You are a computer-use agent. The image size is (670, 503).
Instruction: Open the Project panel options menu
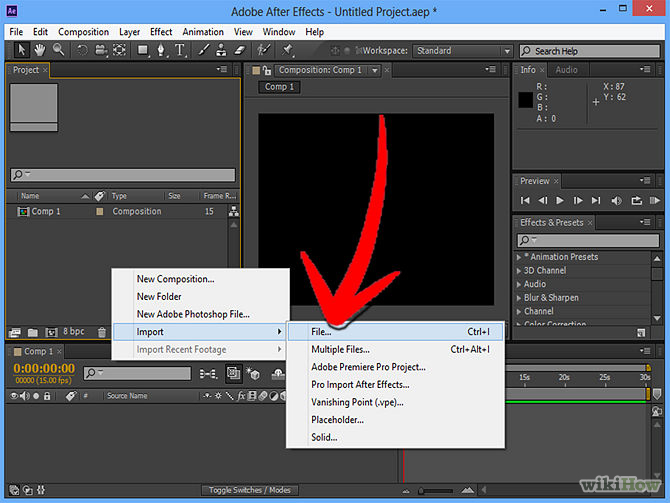point(222,69)
